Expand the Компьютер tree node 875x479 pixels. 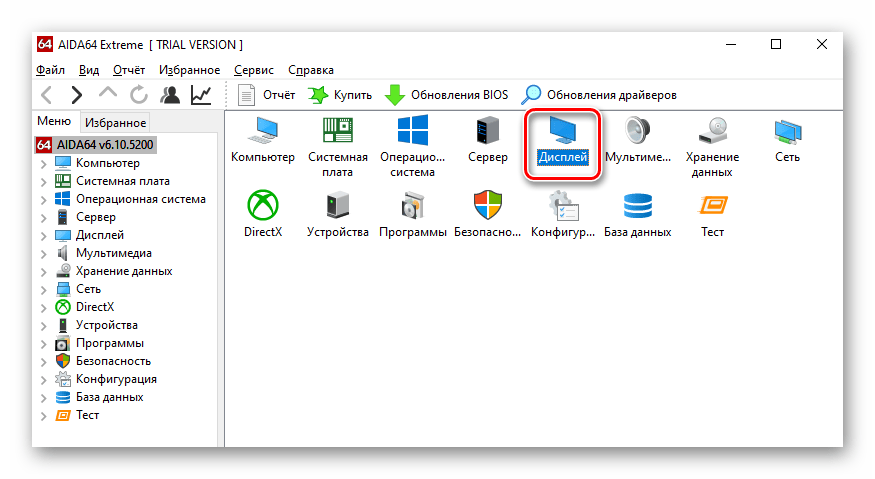44,163
